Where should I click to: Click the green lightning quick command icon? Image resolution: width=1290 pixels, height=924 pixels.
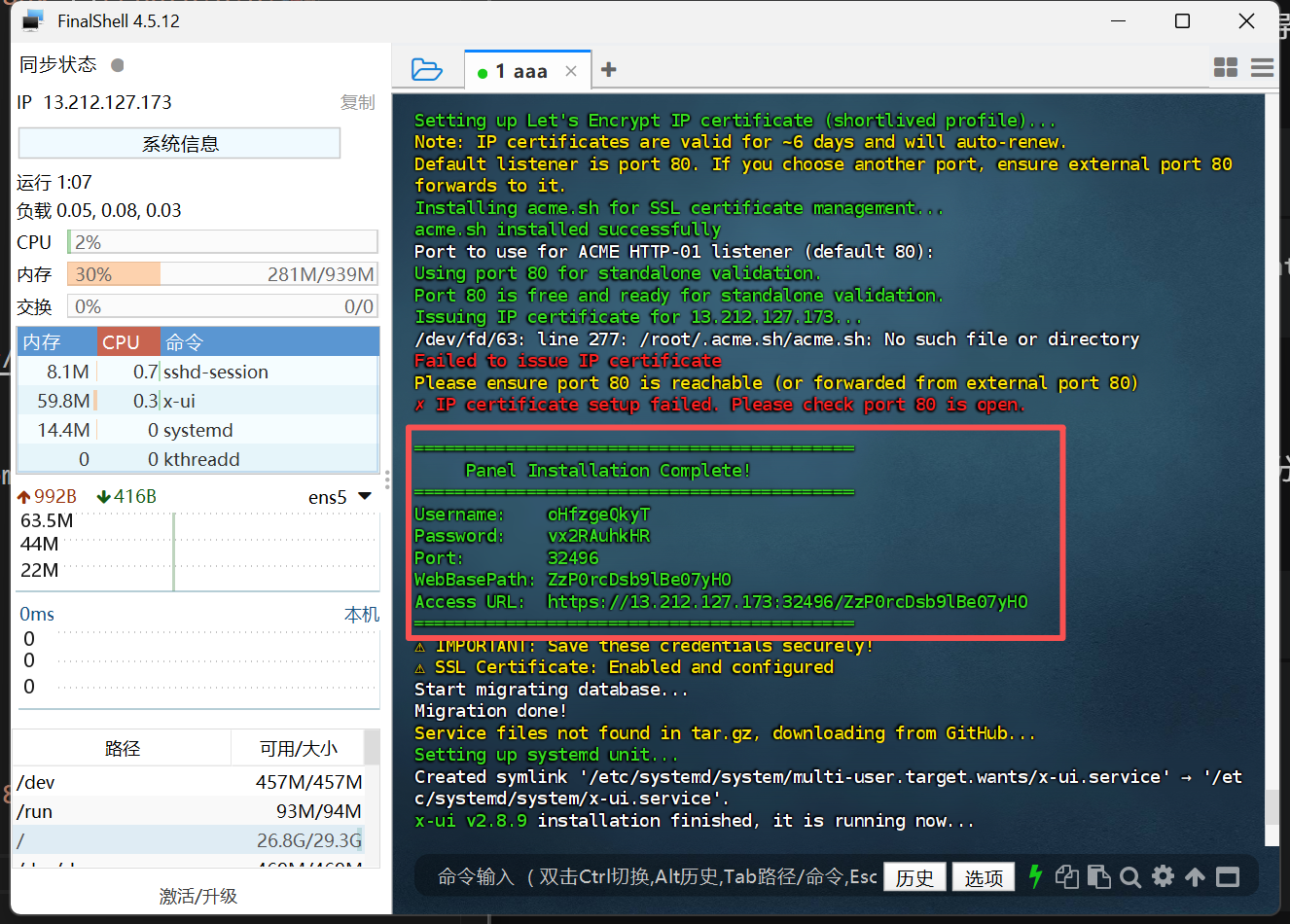pyautogui.click(x=1035, y=876)
